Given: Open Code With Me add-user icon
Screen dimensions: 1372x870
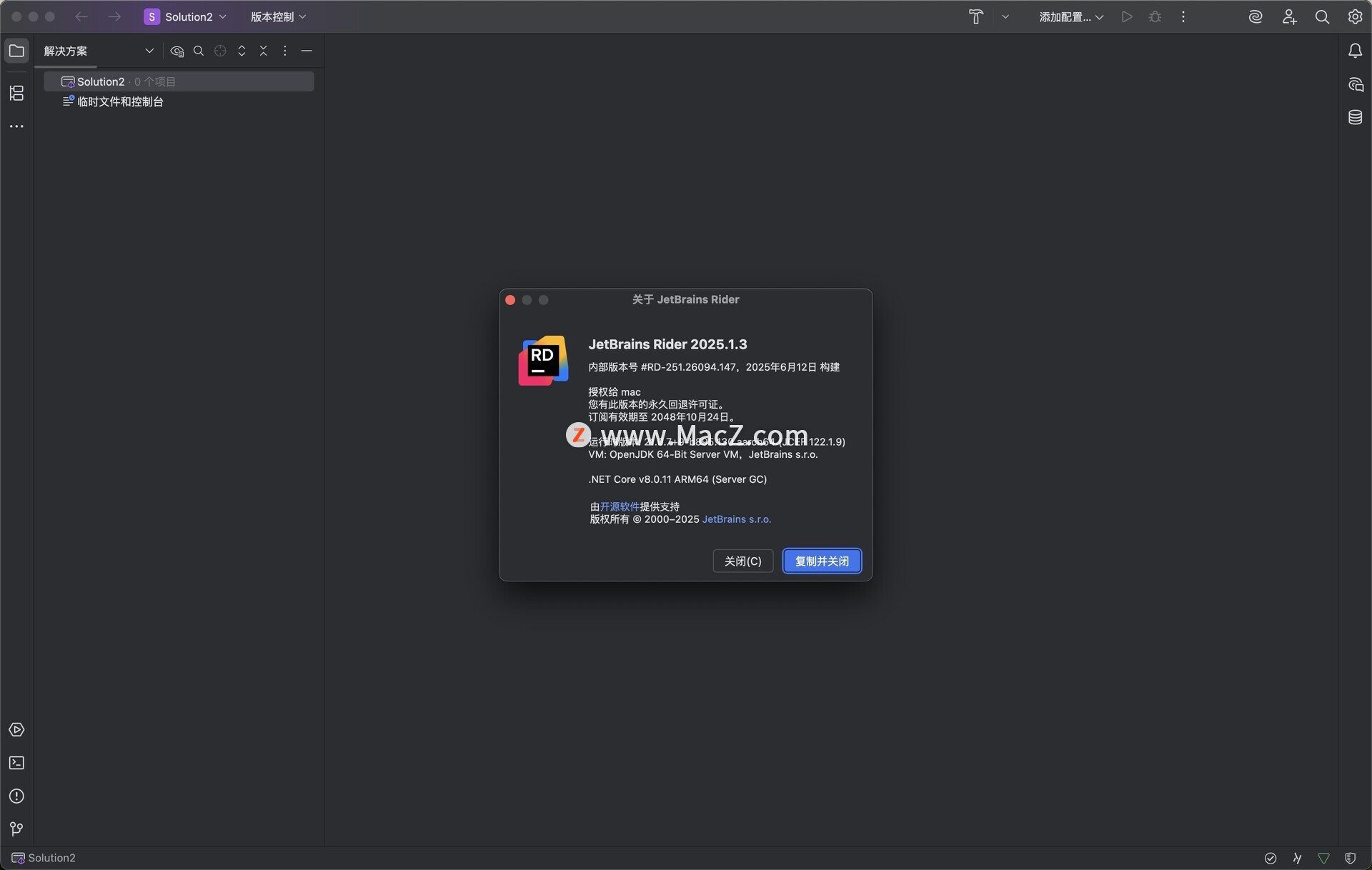Looking at the screenshot, I should [x=1289, y=16].
